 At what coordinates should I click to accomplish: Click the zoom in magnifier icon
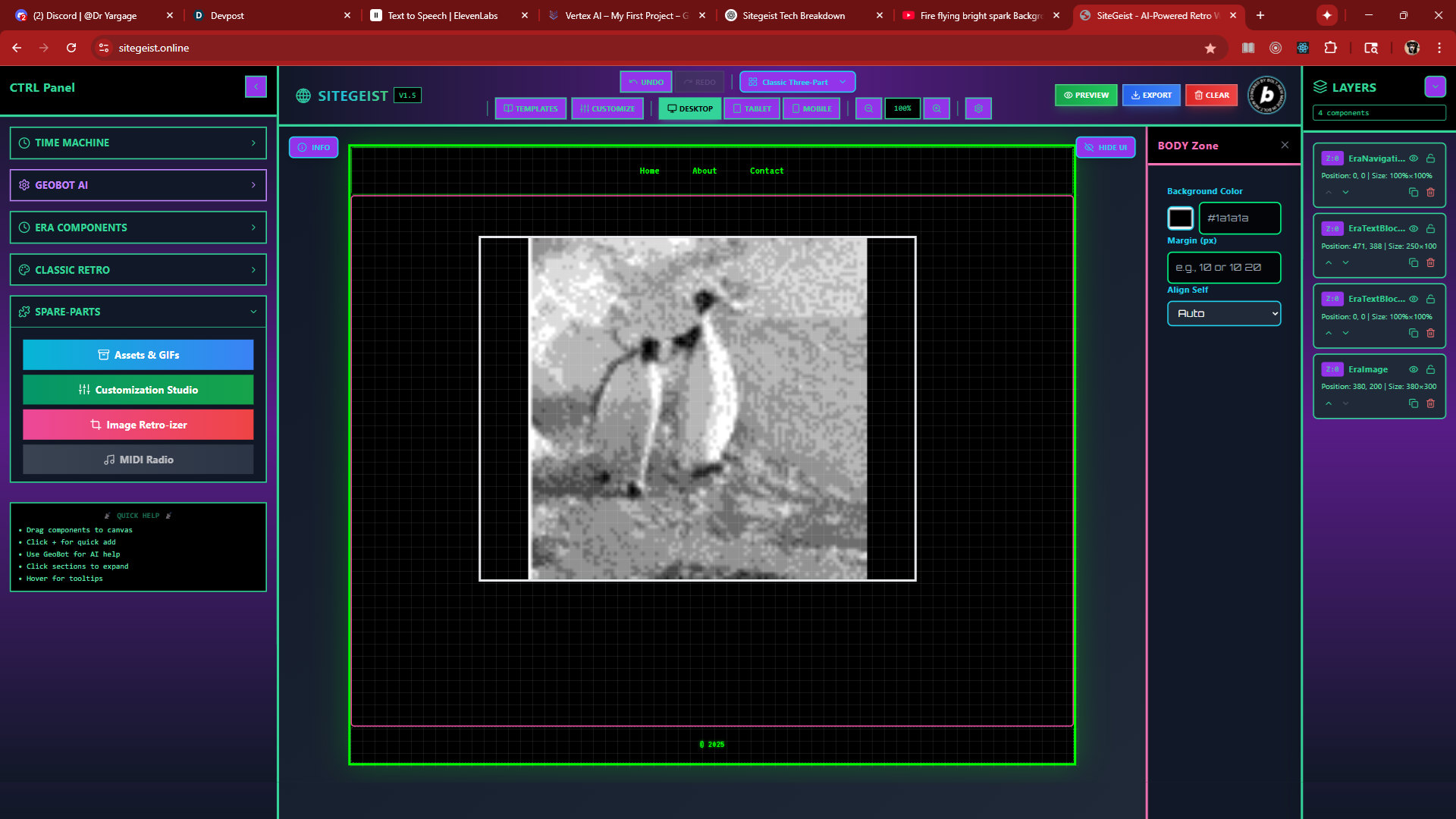pyautogui.click(x=937, y=108)
